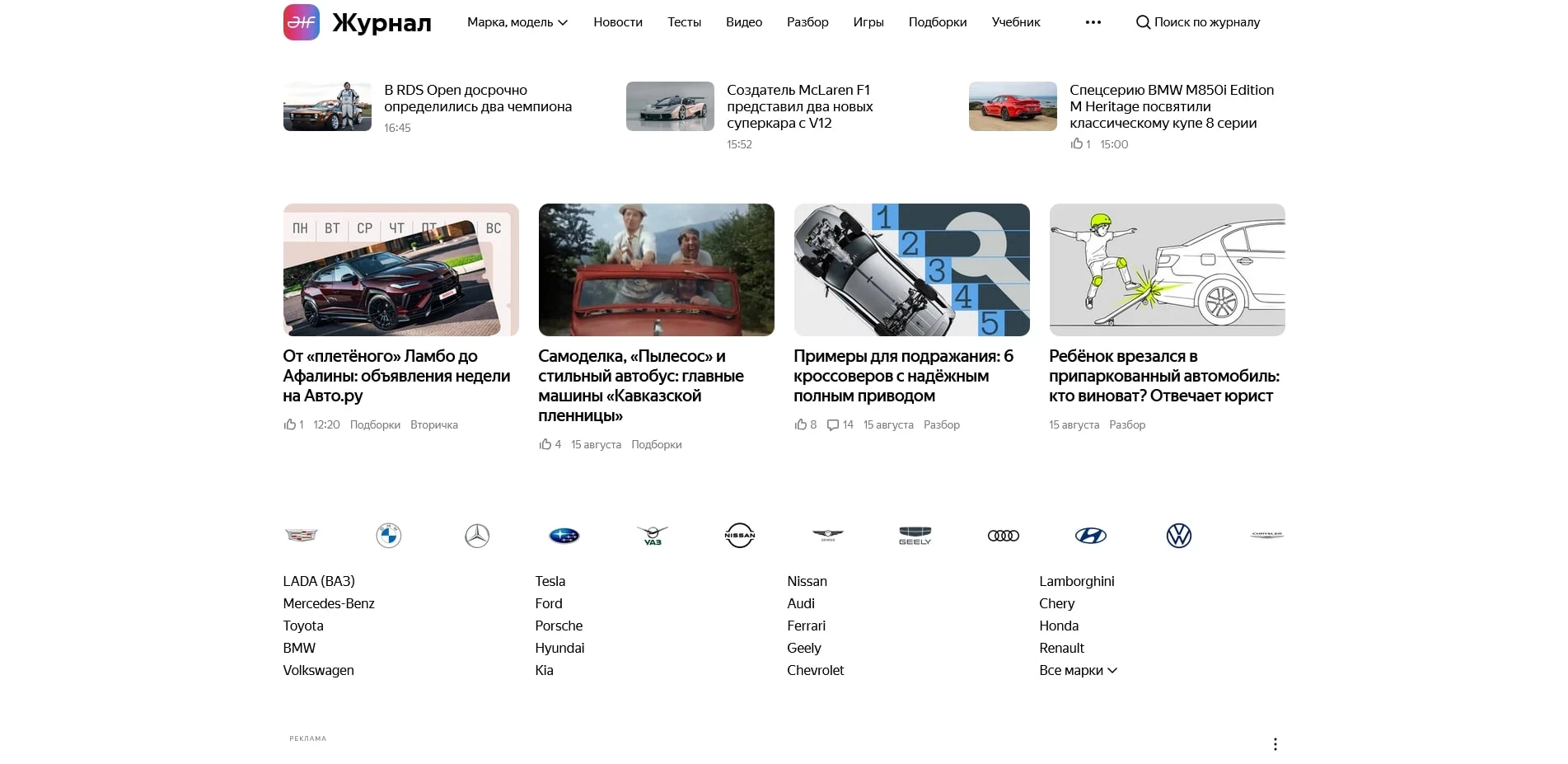The height and width of the screenshot is (764, 1568).
Task: Switch to the «Тесты» section
Action: [684, 22]
